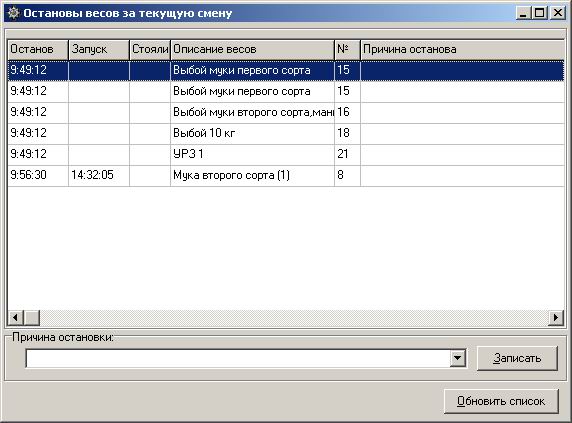Select the Мука второго сорта (1) row

click(x=286, y=175)
